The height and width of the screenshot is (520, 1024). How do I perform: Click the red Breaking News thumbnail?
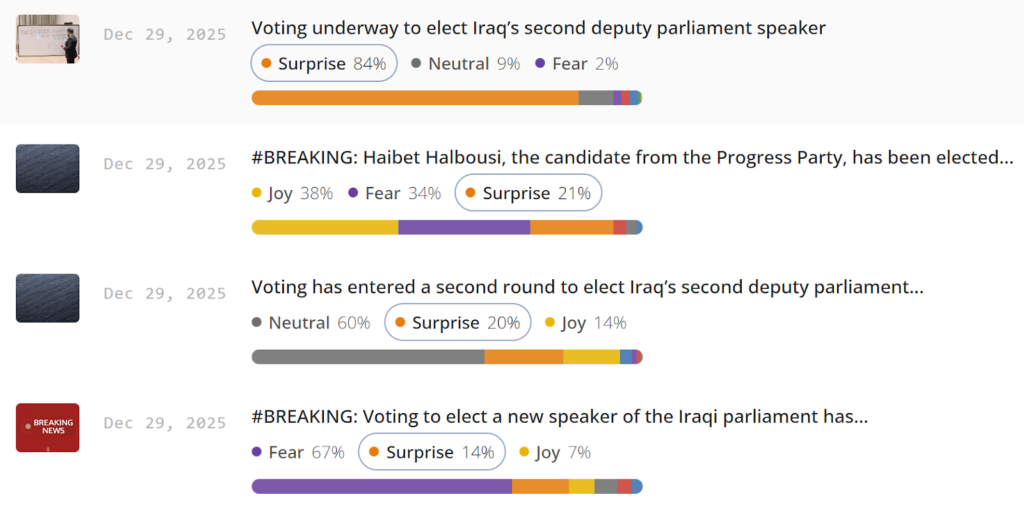[x=47, y=428]
